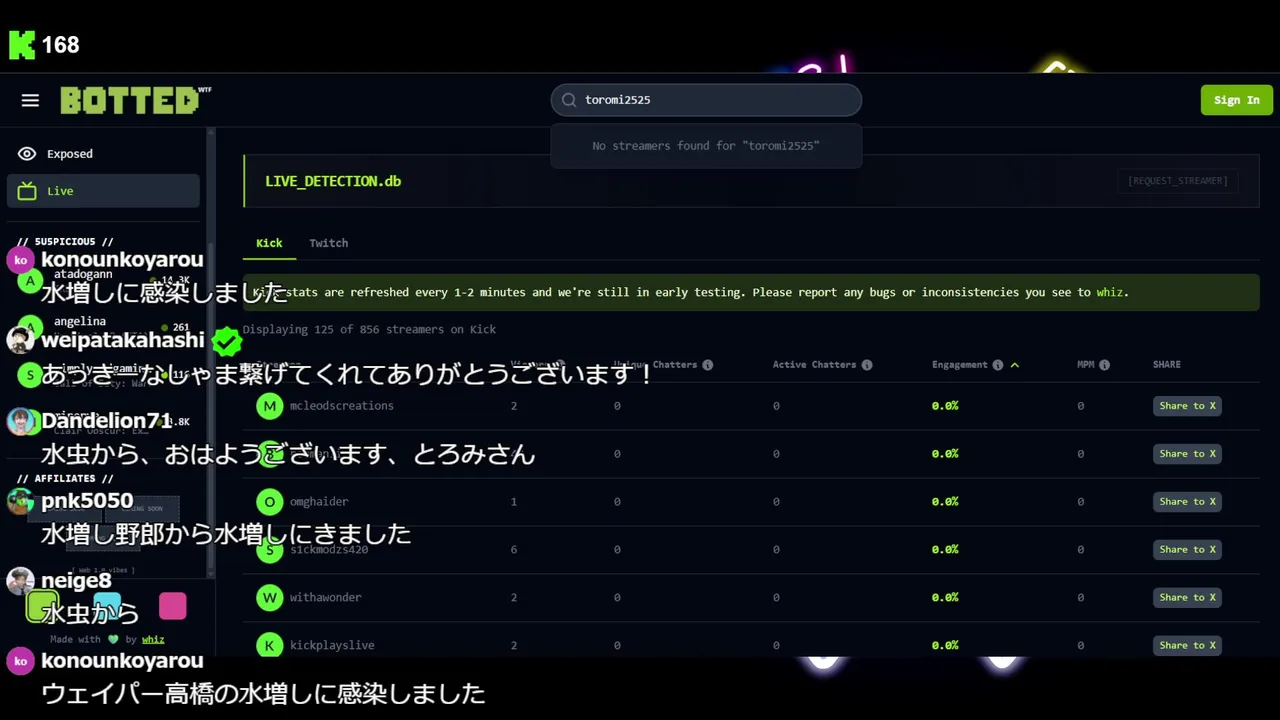Click atadogann in Suspicious list
The height and width of the screenshot is (720, 1280).
tap(83, 274)
